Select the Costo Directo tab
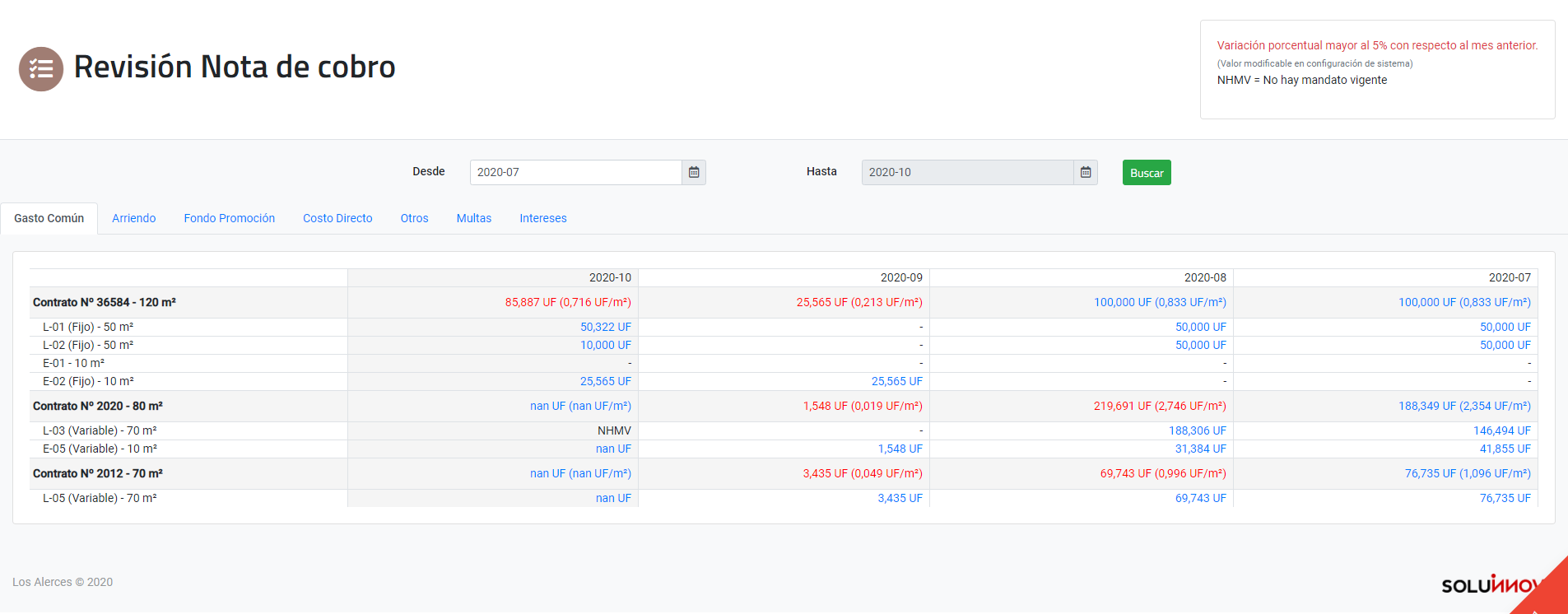The width and height of the screenshot is (1568, 614). click(x=337, y=218)
